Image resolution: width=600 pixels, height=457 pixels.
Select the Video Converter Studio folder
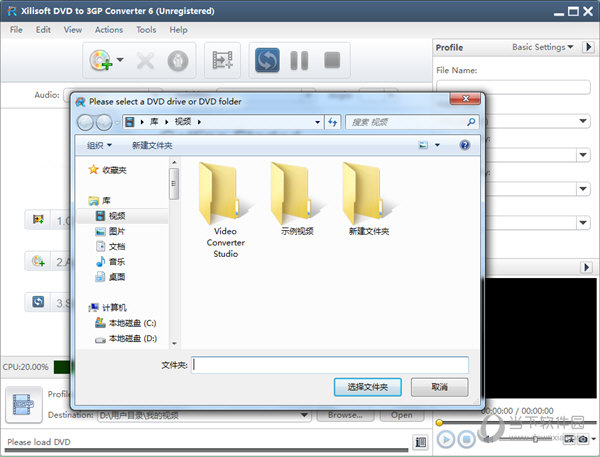pyautogui.click(x=225, y=210)
